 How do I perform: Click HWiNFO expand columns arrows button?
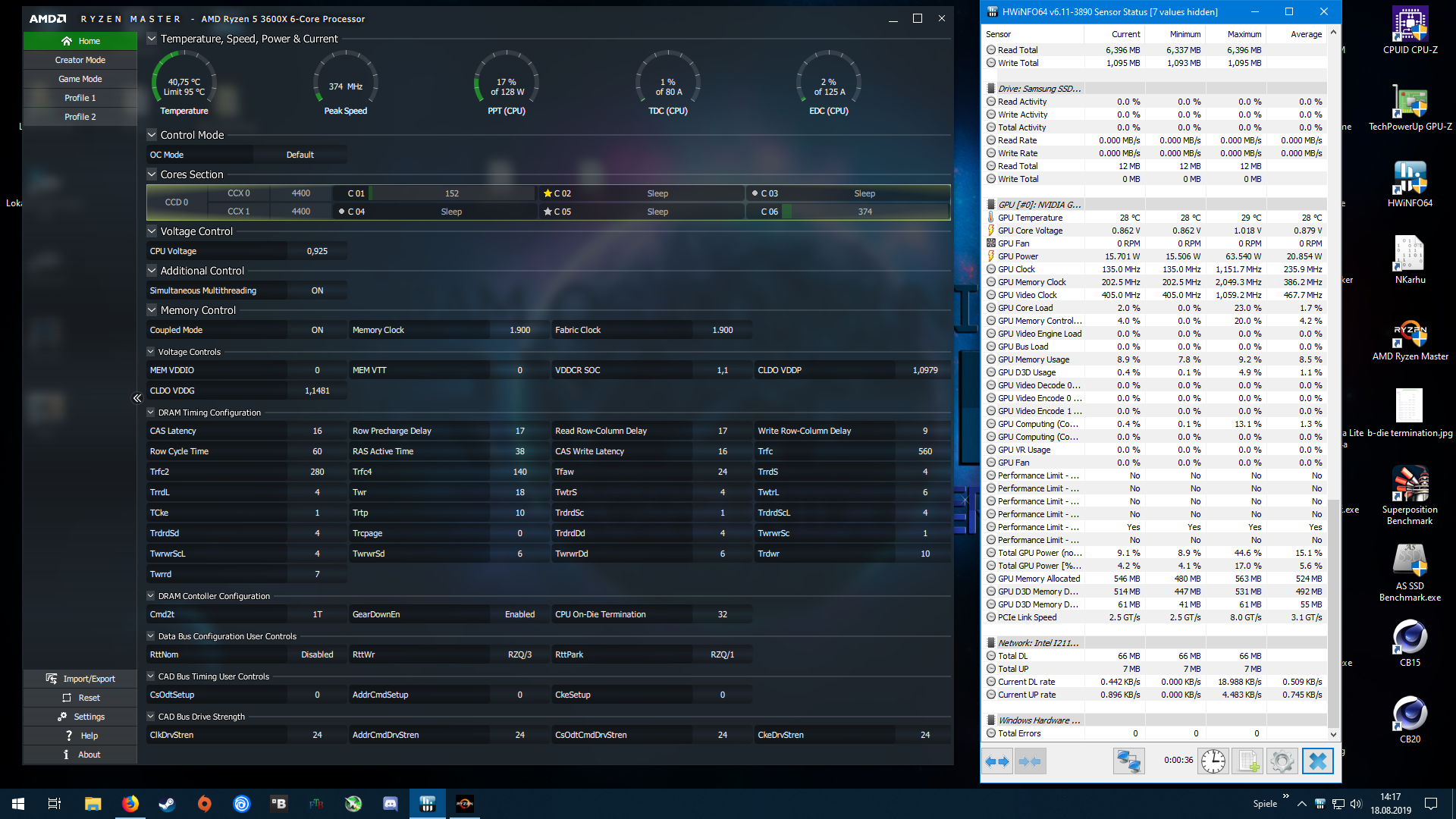(x=997, y=761)
